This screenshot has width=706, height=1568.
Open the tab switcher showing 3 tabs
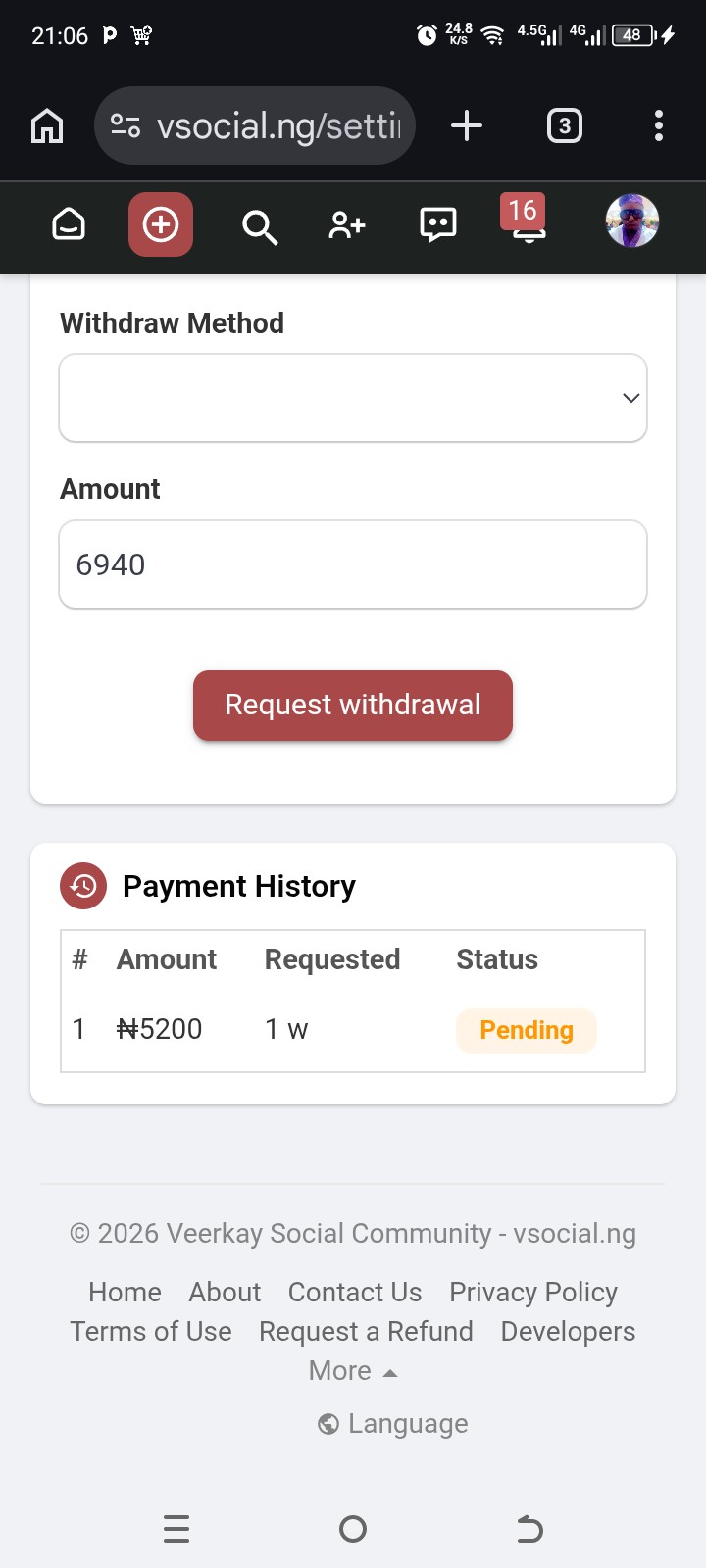(x=564, y=125)
